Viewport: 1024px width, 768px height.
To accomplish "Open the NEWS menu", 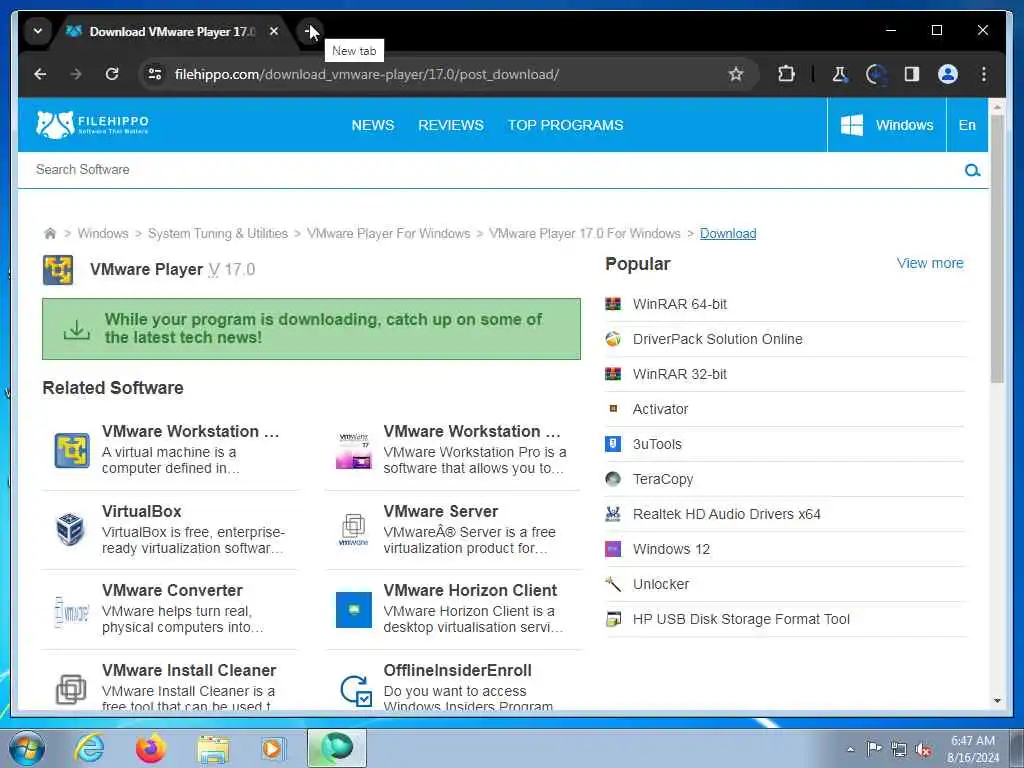I will tap(372, 125).
